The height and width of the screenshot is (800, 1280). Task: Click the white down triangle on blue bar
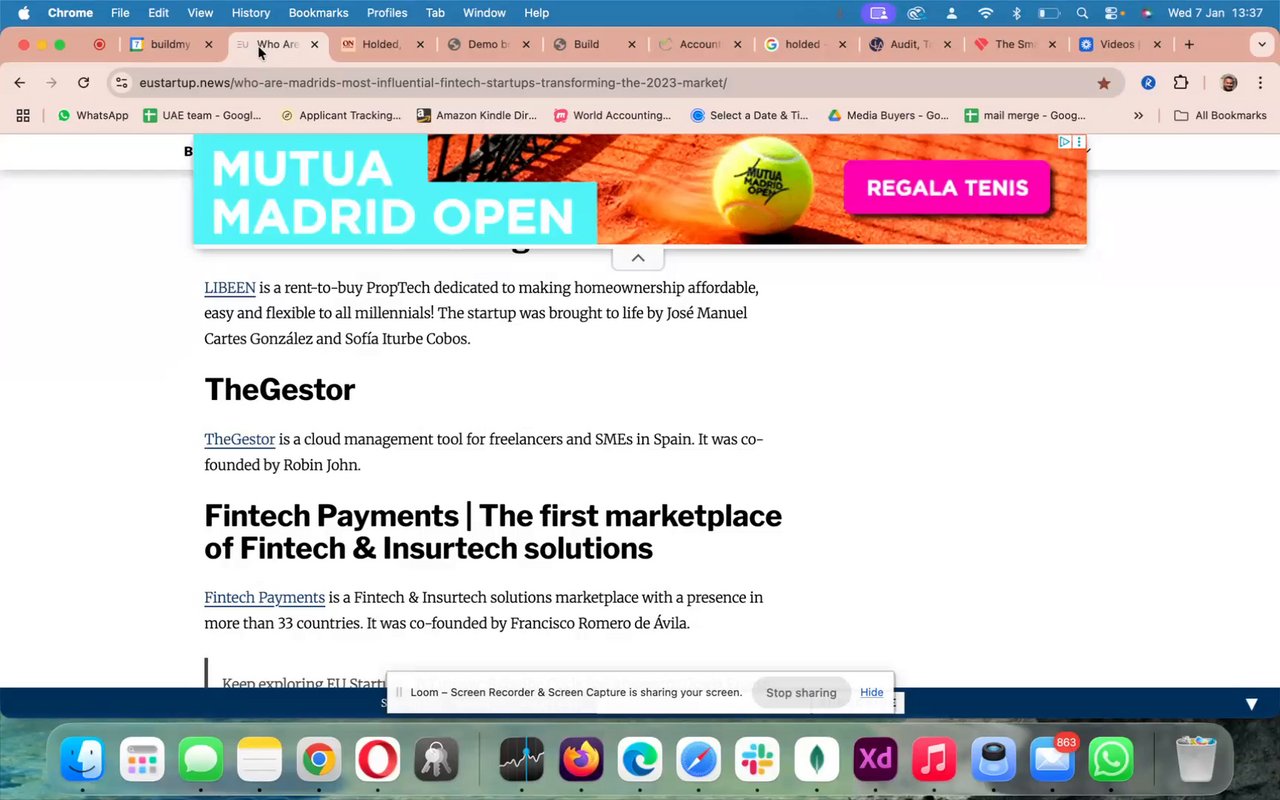click(1251, 704)
